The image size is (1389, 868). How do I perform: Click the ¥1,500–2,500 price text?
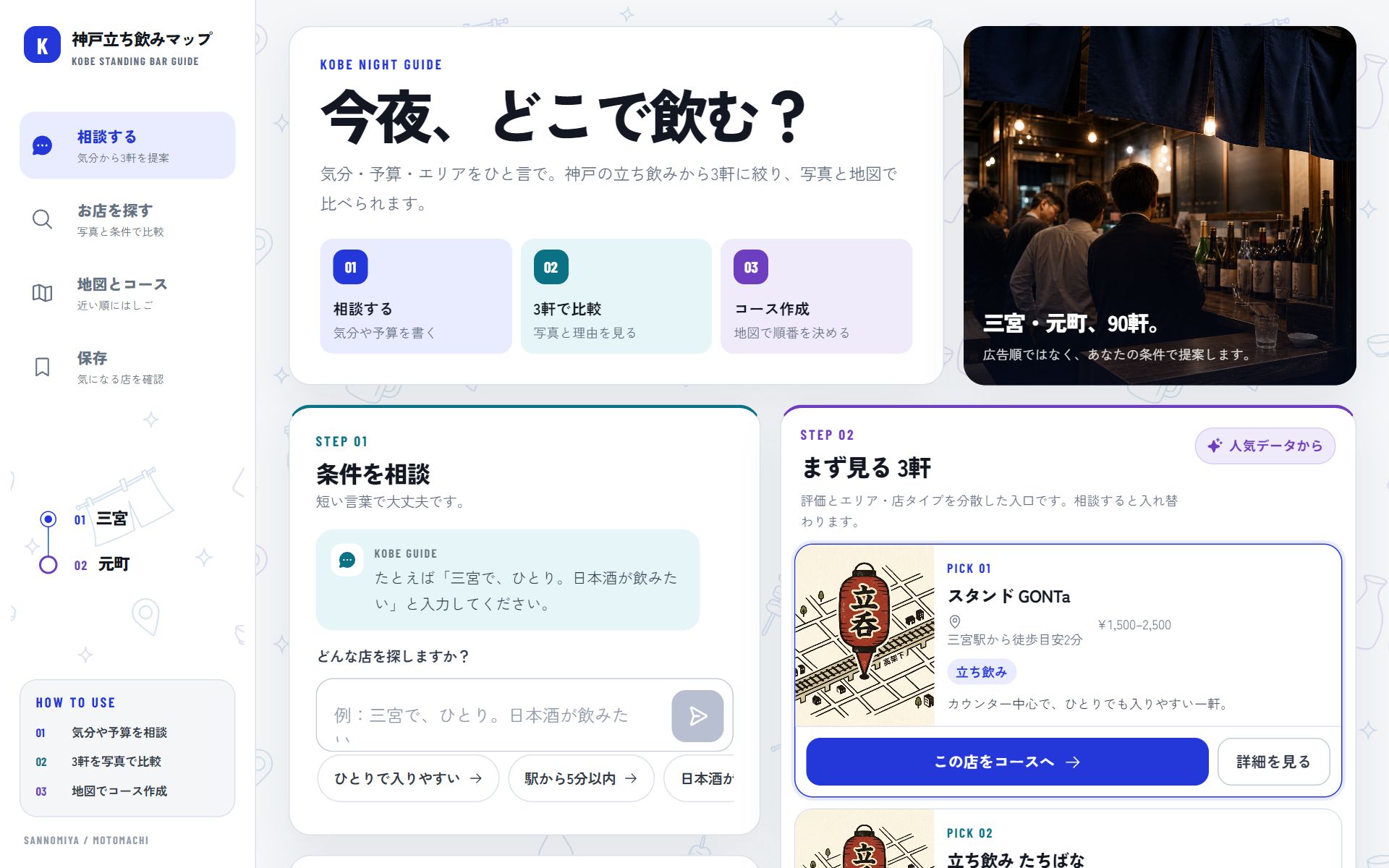1134,625
